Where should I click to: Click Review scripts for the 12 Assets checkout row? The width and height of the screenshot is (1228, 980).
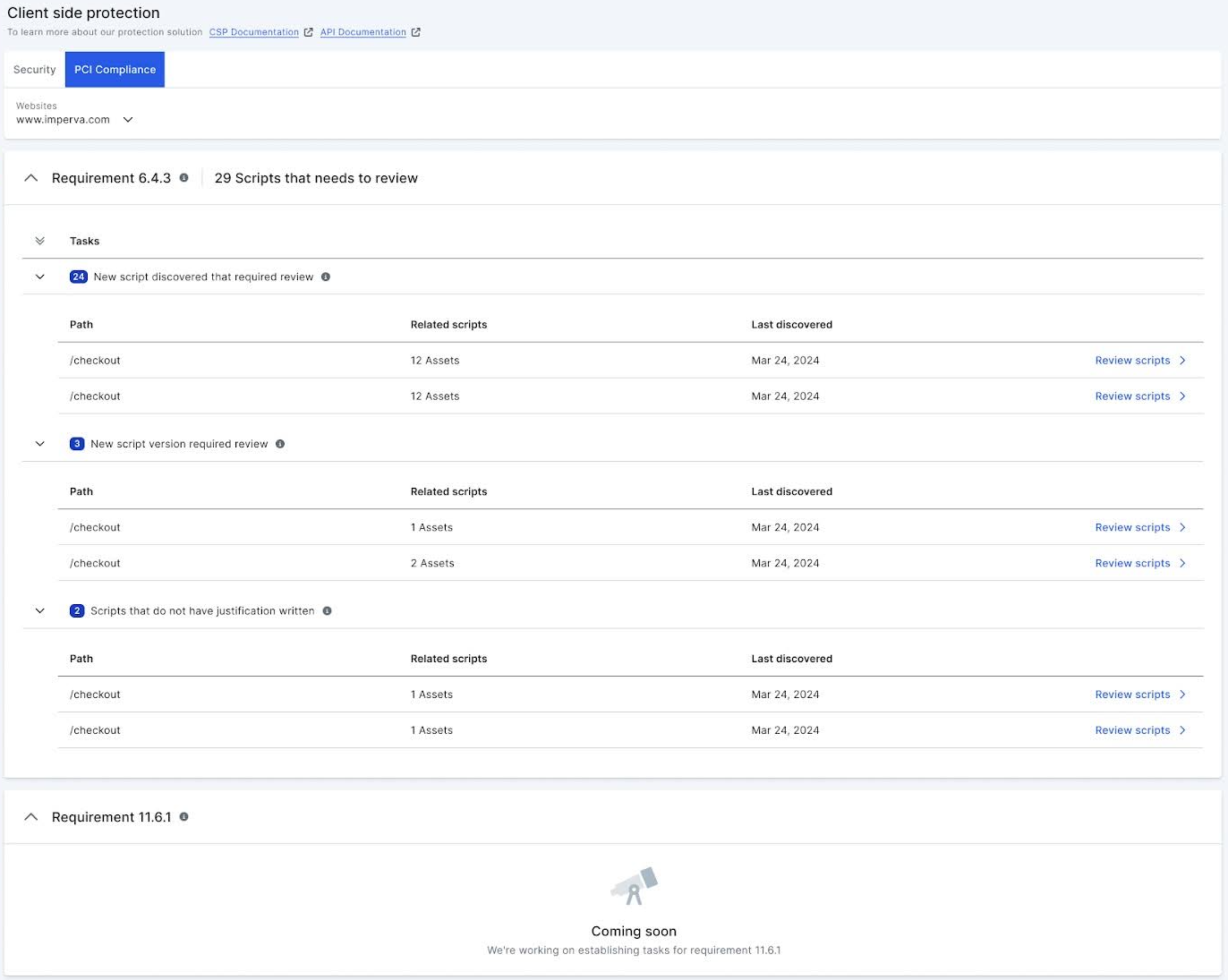tap(1132, 360)
